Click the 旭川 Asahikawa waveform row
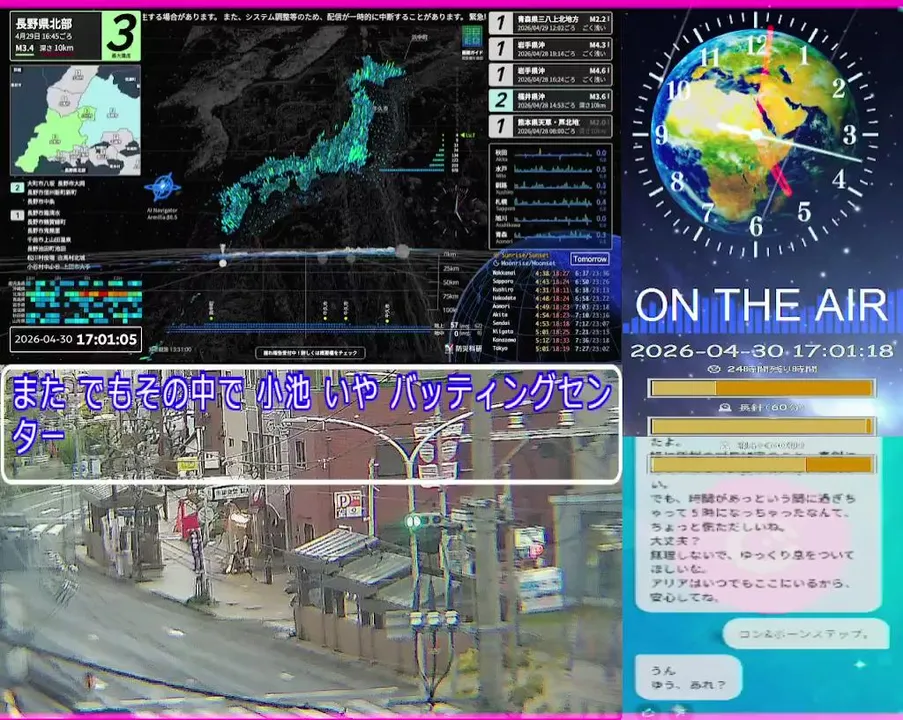 (551, 221)
